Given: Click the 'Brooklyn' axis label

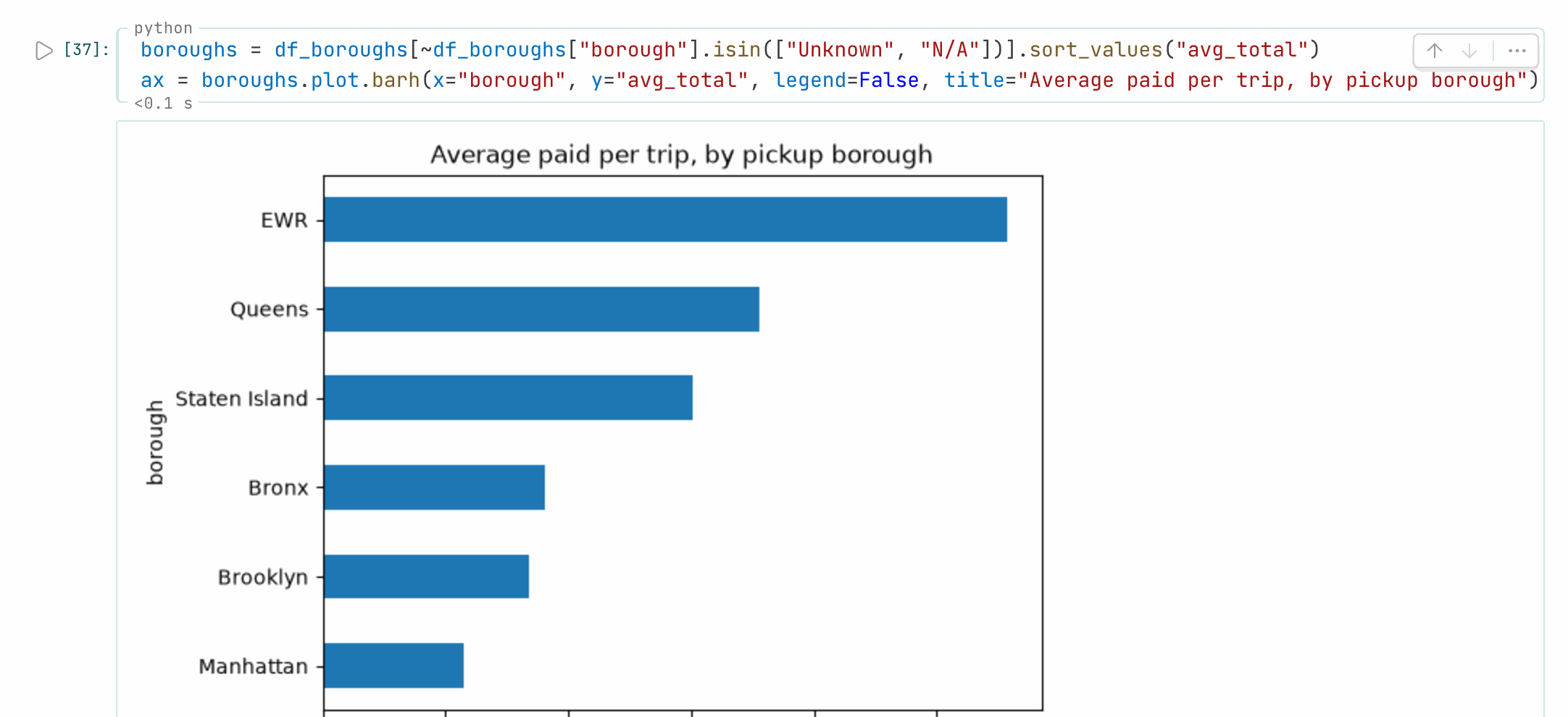Looking at the screenshot, I should pyautogui.click(x=263, y=577).
